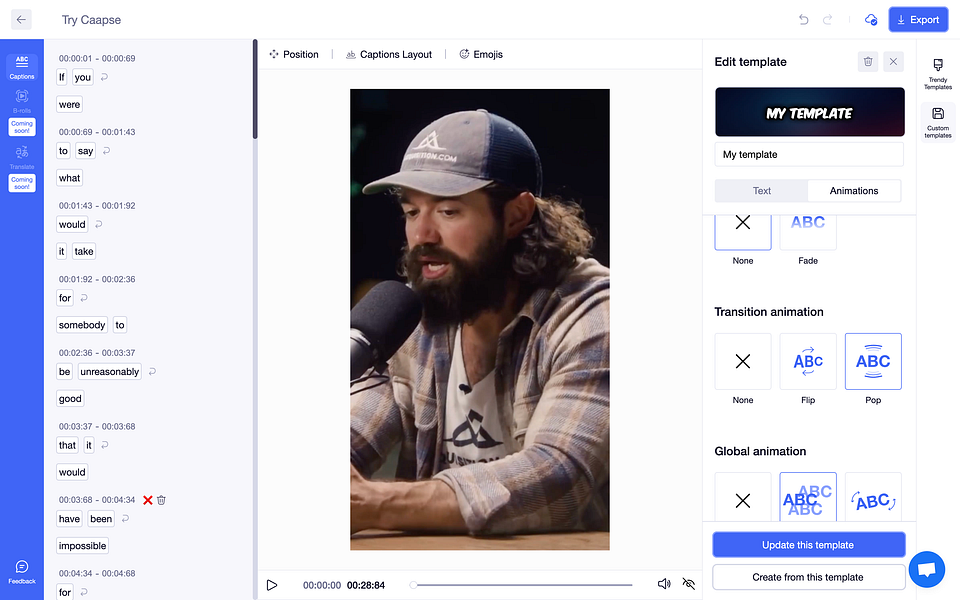Click line-break icon after 'been'

pyautogui.click(x=126, y=519)
